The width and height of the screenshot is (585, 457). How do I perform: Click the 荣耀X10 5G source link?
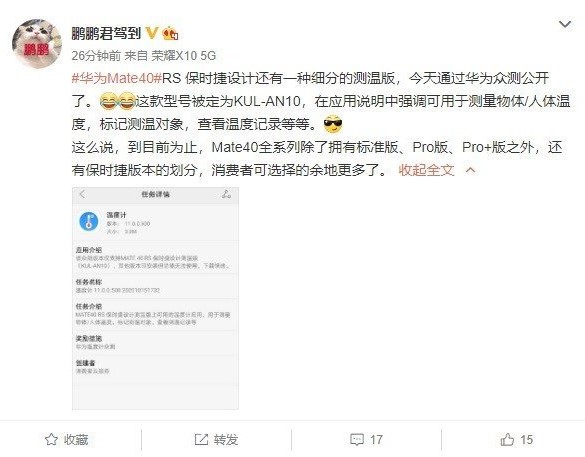coord(184,56)
